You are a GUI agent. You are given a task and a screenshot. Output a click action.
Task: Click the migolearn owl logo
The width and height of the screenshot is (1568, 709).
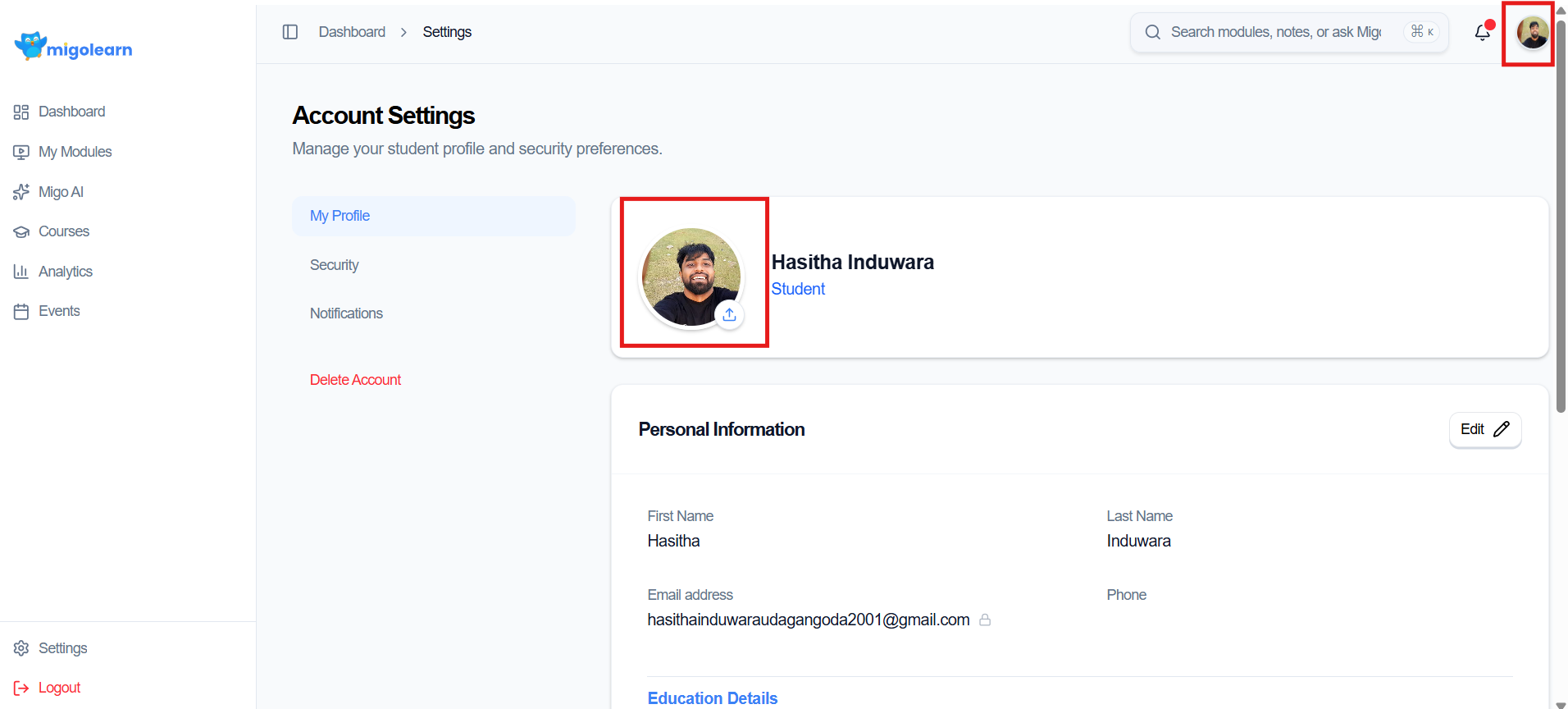pyautogui.click(x=30, y=47)
